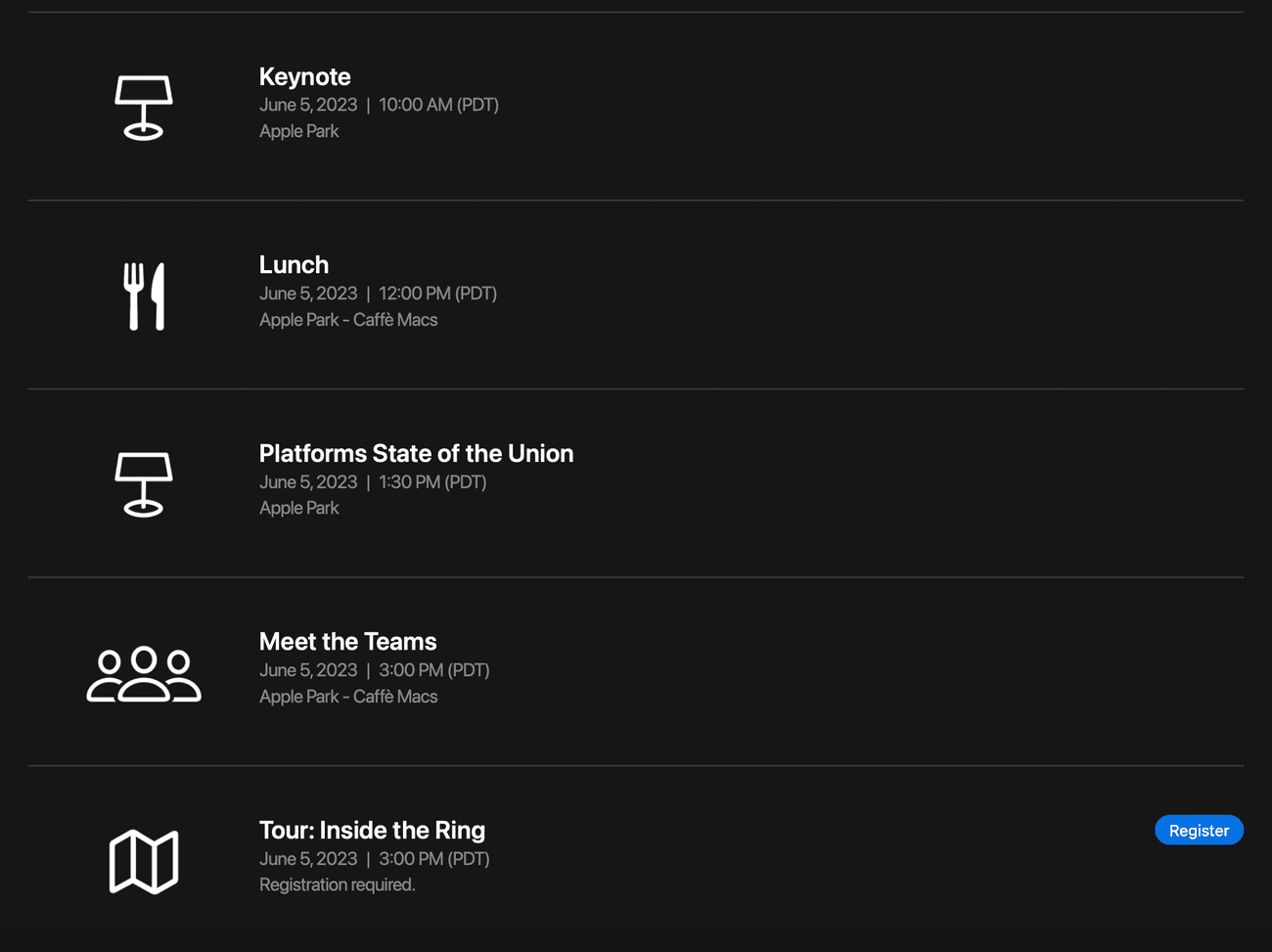
Task: Click Lunch's Apple Park - Caffè Macs location
Action: click(348, 320)
